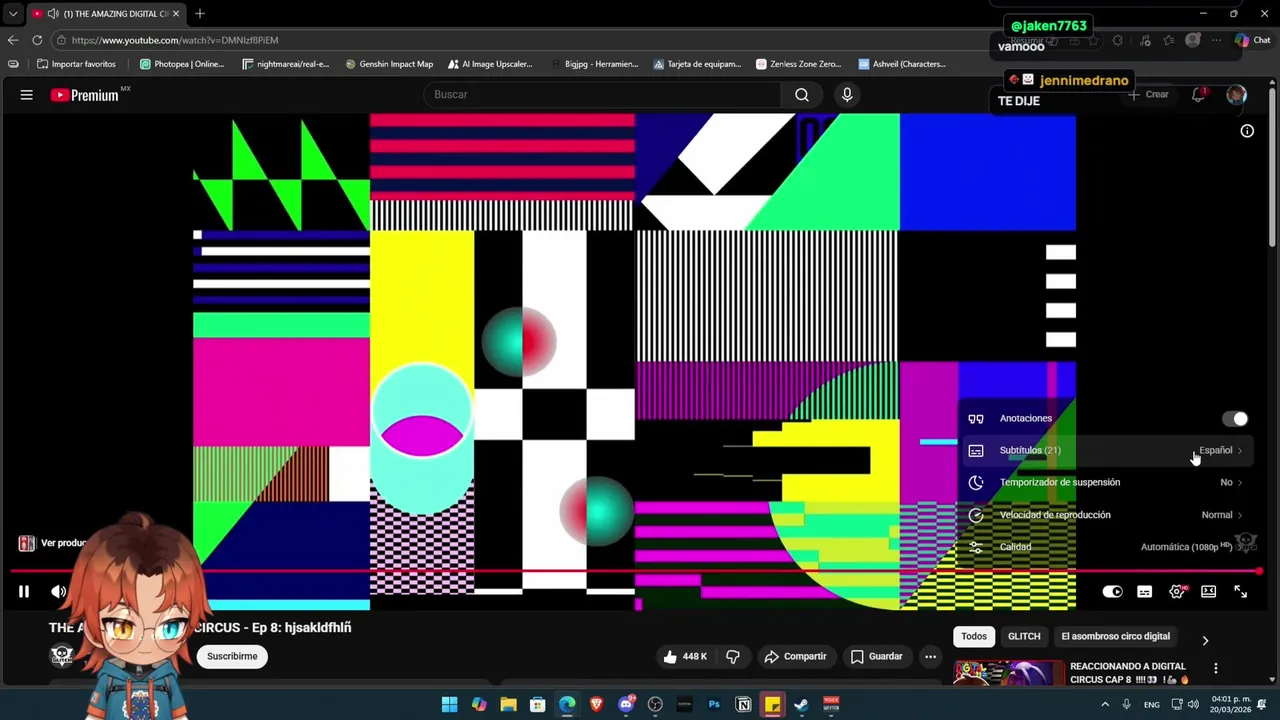Image resolution: width=1280 pixels, height=720 pixels.
Task: Open Genshin Impact Map bookmark
Action: point(389,64)
